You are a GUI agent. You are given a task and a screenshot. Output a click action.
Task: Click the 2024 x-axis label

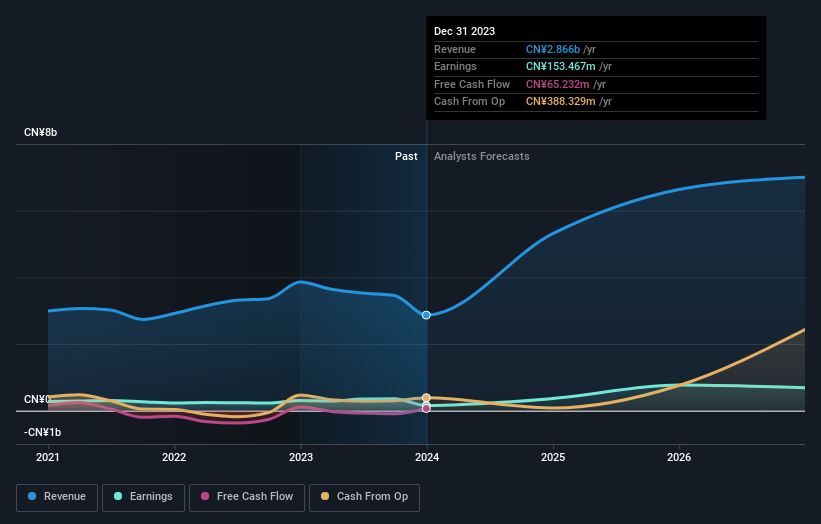click(427, 457)
